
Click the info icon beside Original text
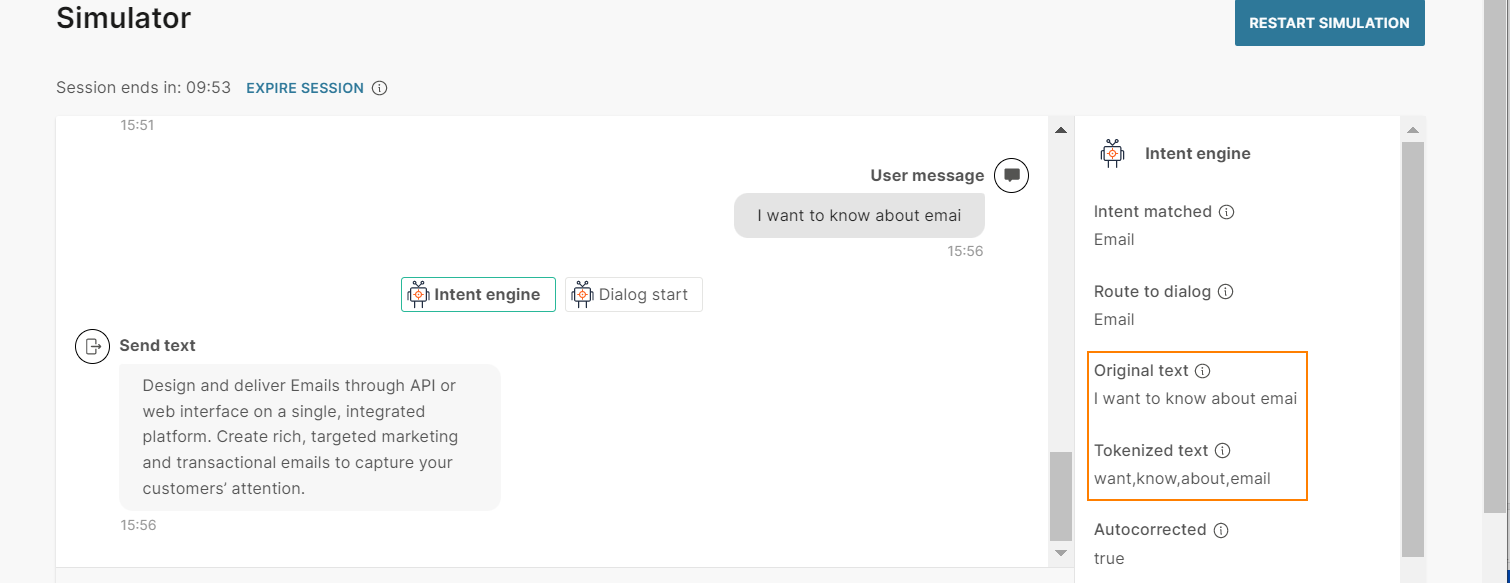click(1203, 371)
